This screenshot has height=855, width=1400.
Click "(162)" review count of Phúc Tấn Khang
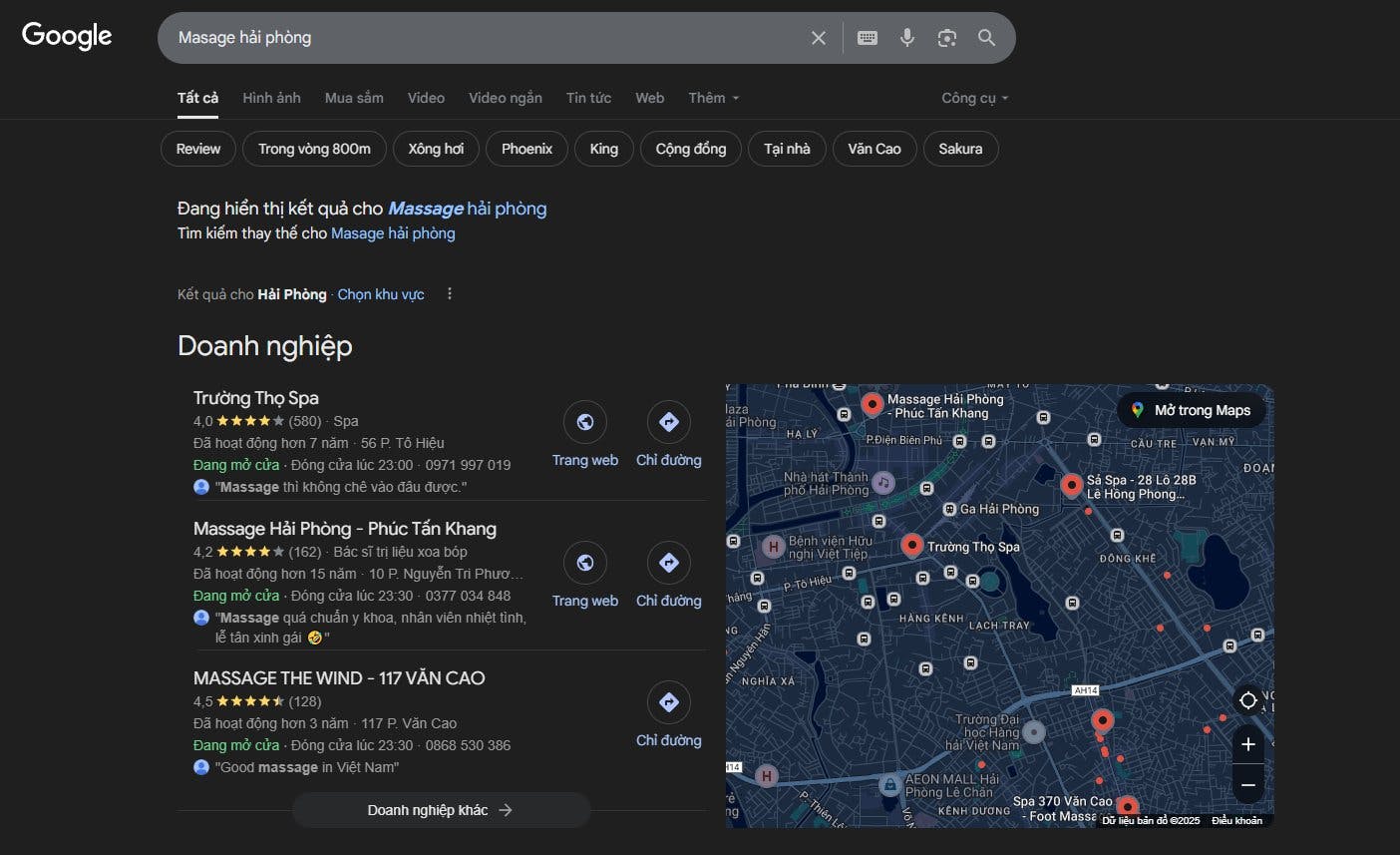pyautogui.click(x=305, y=552)
